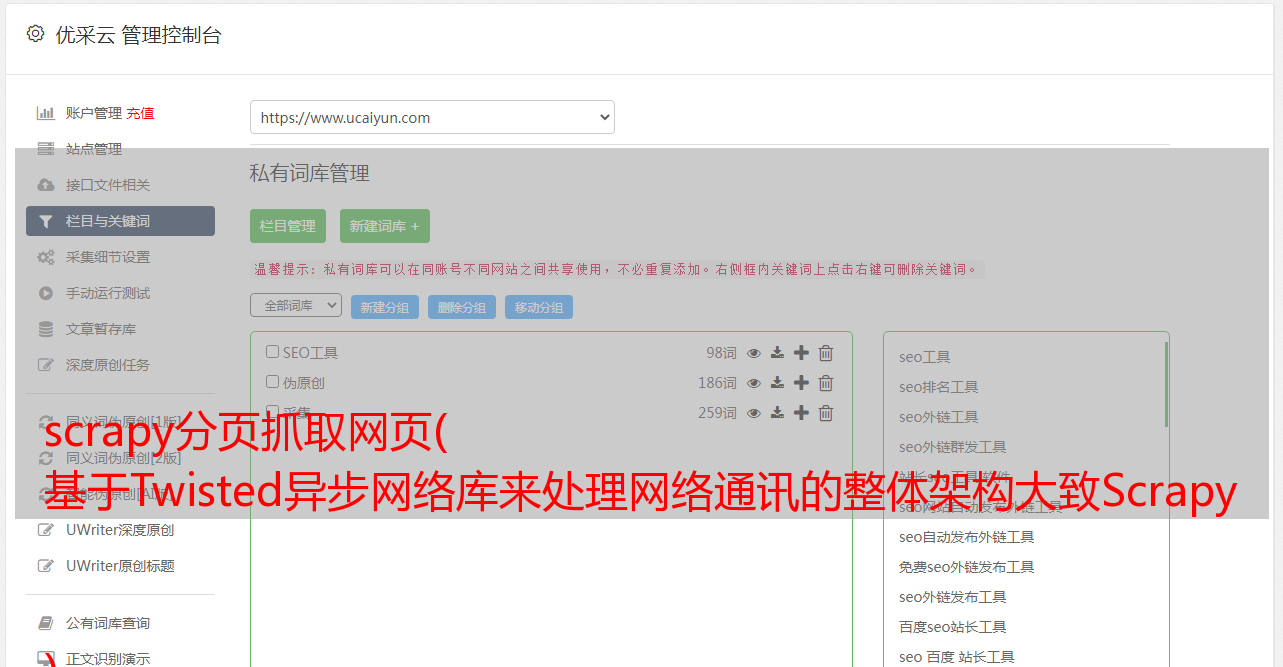The width and height of the screenshot is (1283, 667).
Task: Click the 私有词库管理 heading
Action: coord(310,173)
